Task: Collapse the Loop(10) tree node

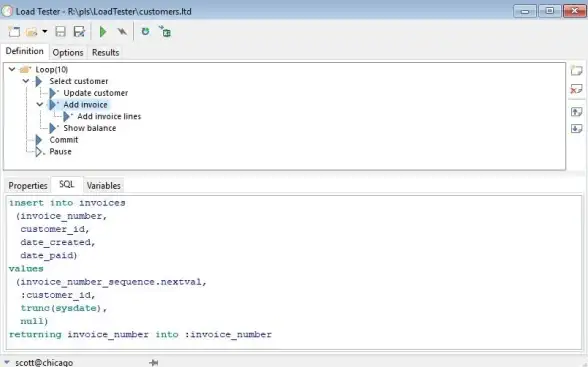Action: pyautogui.click(x=12, y=69)
